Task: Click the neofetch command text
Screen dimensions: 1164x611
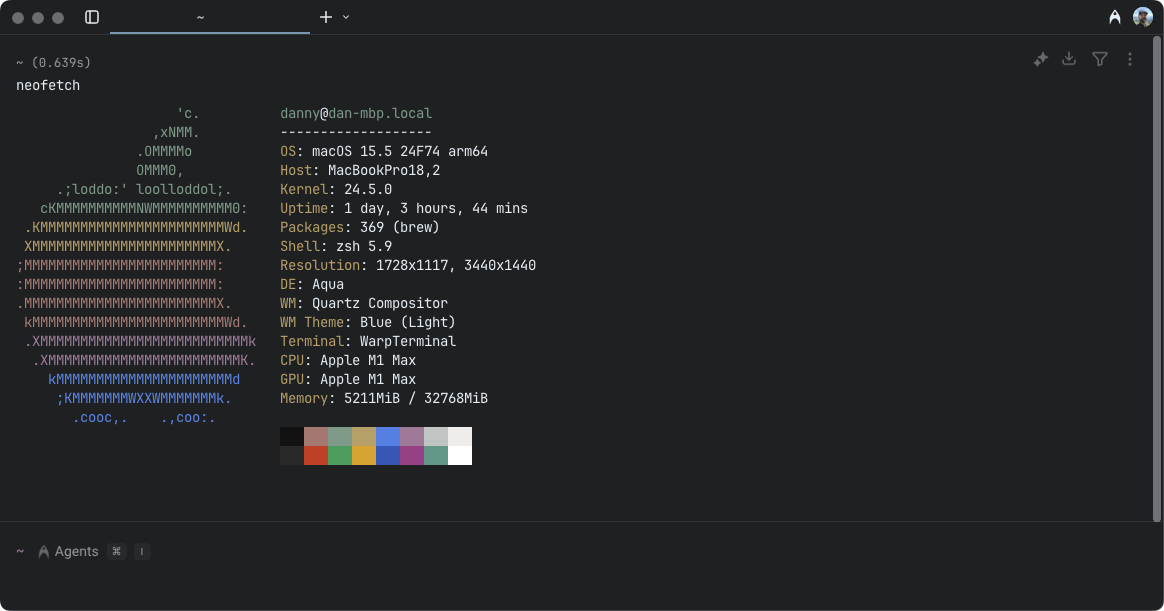Action: click(48, 85)
